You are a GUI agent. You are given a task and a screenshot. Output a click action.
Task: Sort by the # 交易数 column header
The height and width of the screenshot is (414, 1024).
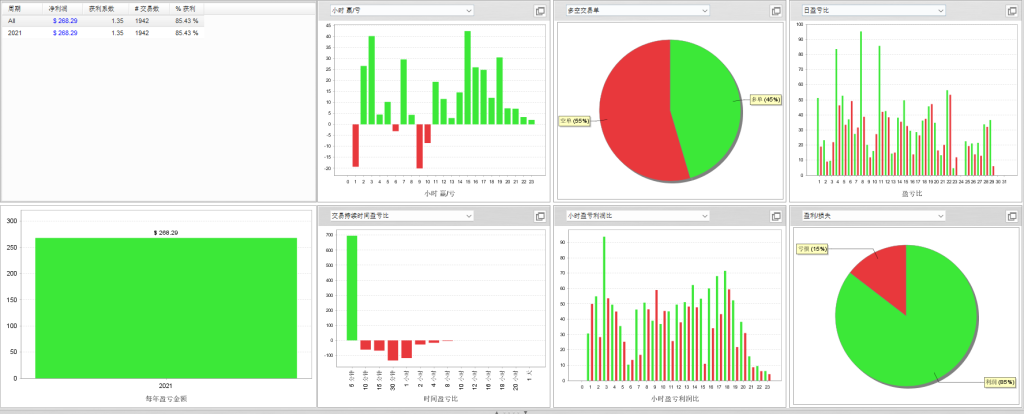point(149,9)
